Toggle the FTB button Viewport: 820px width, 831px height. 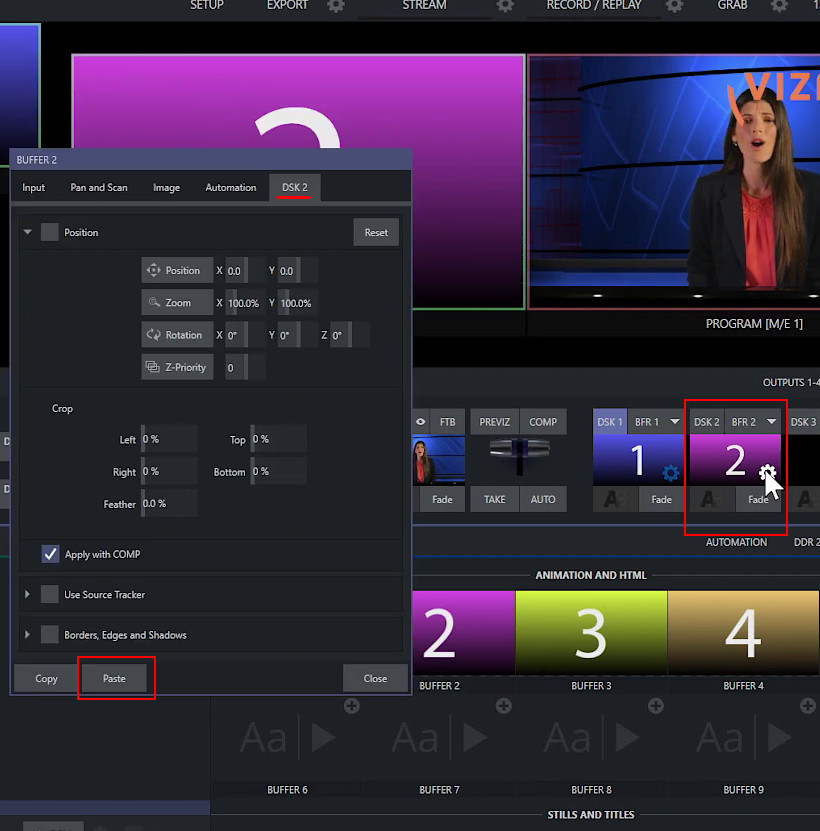pyautogui.click(x=447, y=422)
